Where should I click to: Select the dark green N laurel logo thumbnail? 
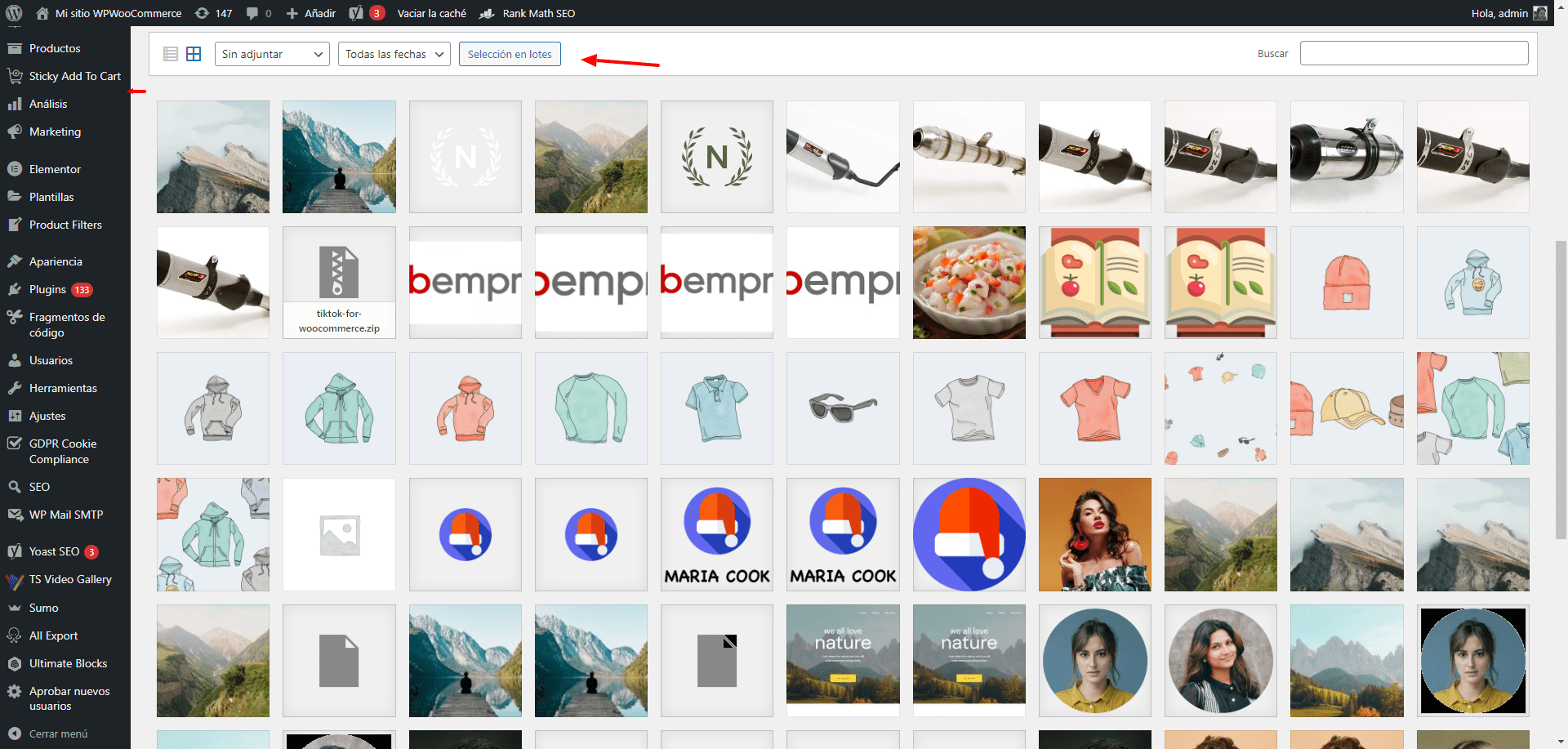[716, 157]
